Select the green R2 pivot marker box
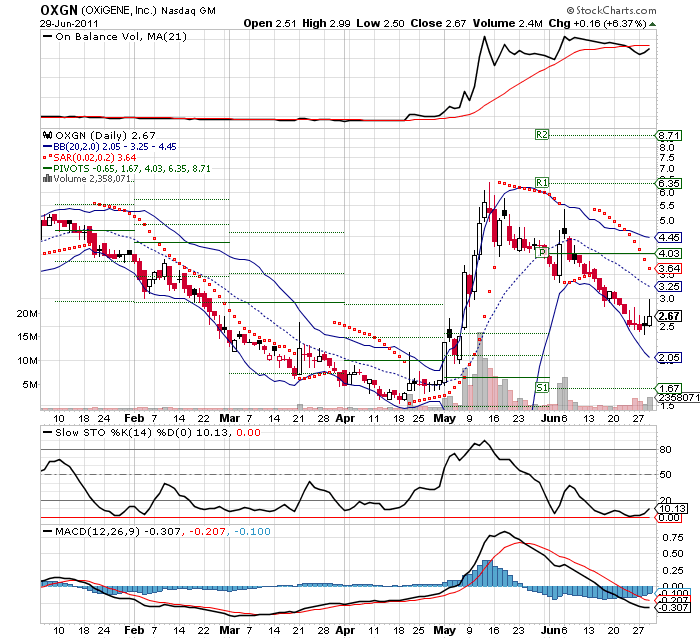 click(542, 134)
